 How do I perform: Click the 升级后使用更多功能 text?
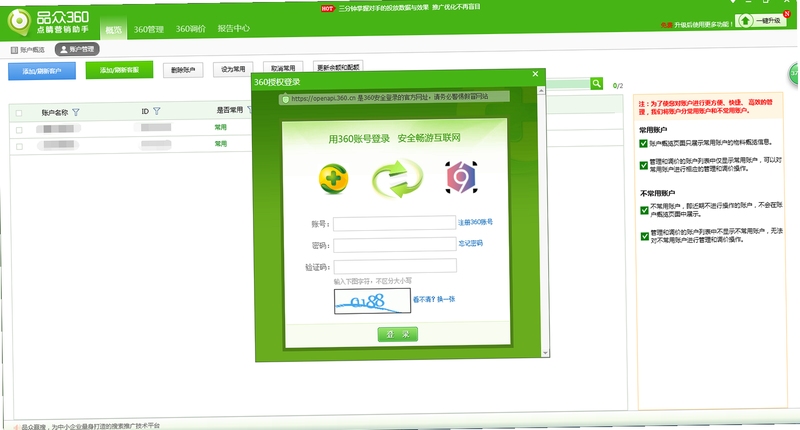tap(704, 24)
